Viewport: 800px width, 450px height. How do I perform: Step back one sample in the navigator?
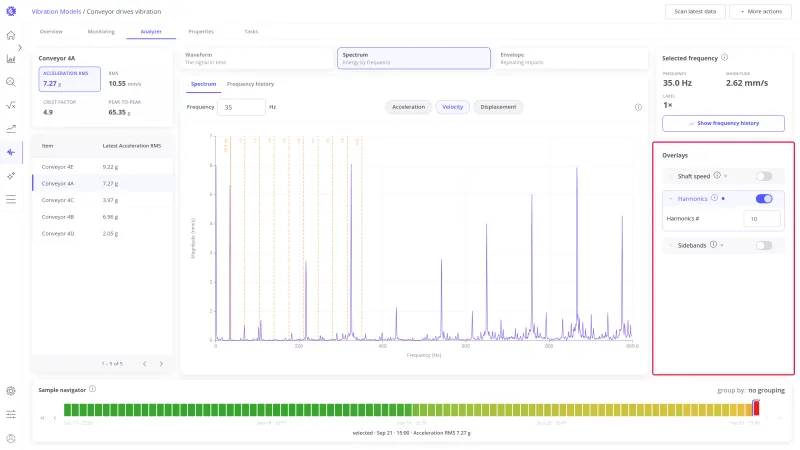(x=55, y=418)
